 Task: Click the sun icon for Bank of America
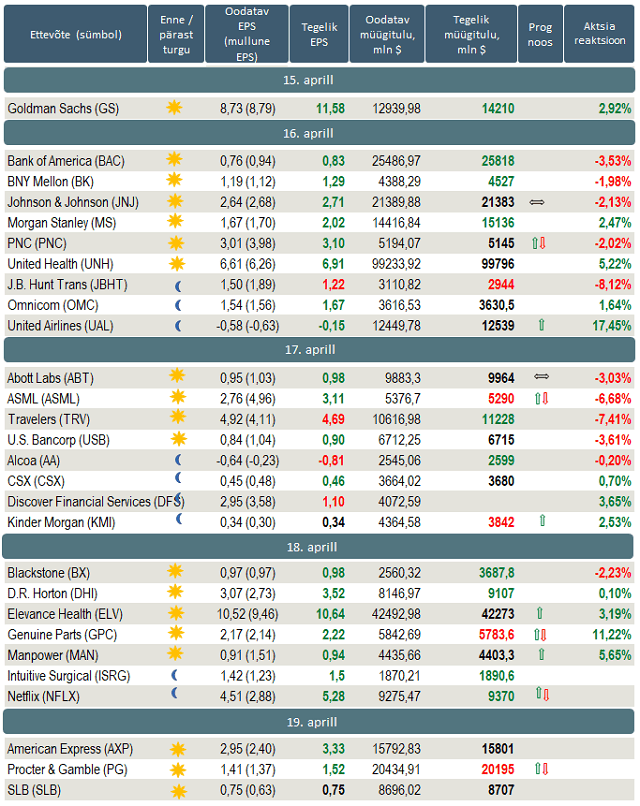[174, 159]
